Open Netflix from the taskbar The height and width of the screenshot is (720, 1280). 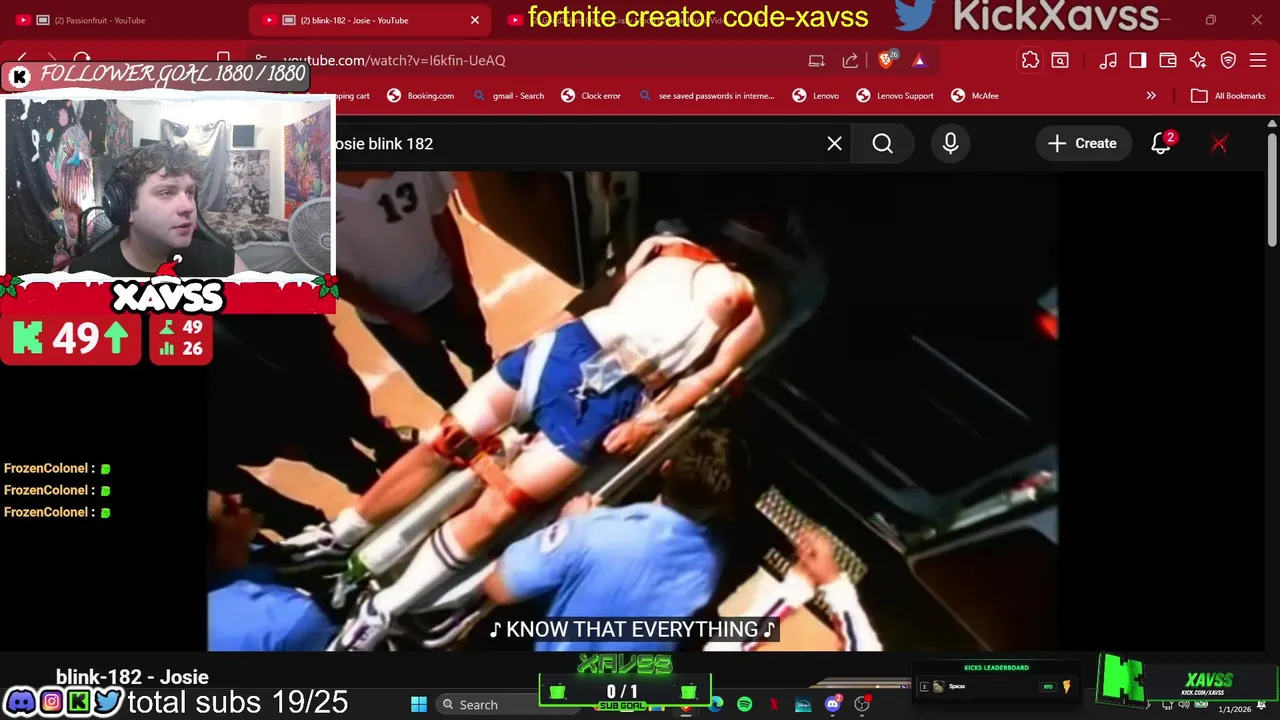[x=774, y=704]
